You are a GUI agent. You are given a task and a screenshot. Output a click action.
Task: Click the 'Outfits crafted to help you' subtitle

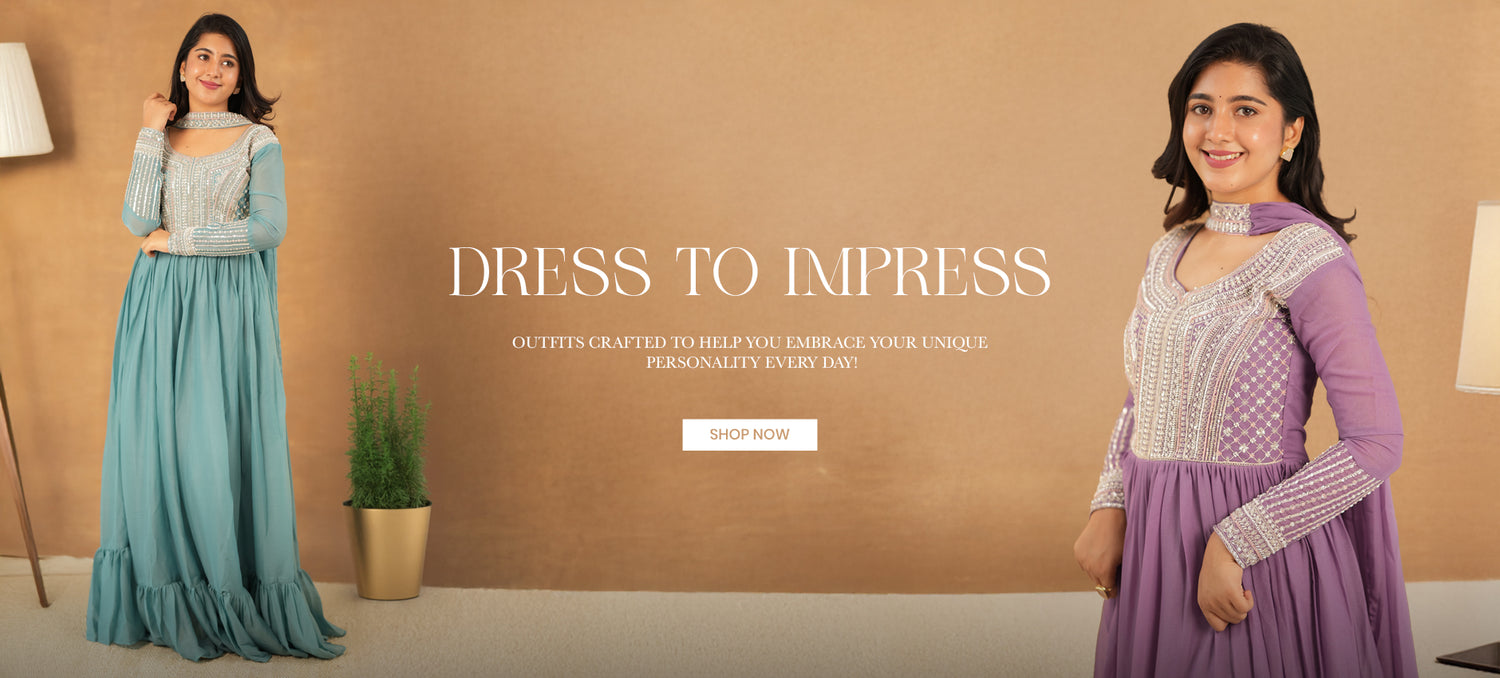point(750,352)
